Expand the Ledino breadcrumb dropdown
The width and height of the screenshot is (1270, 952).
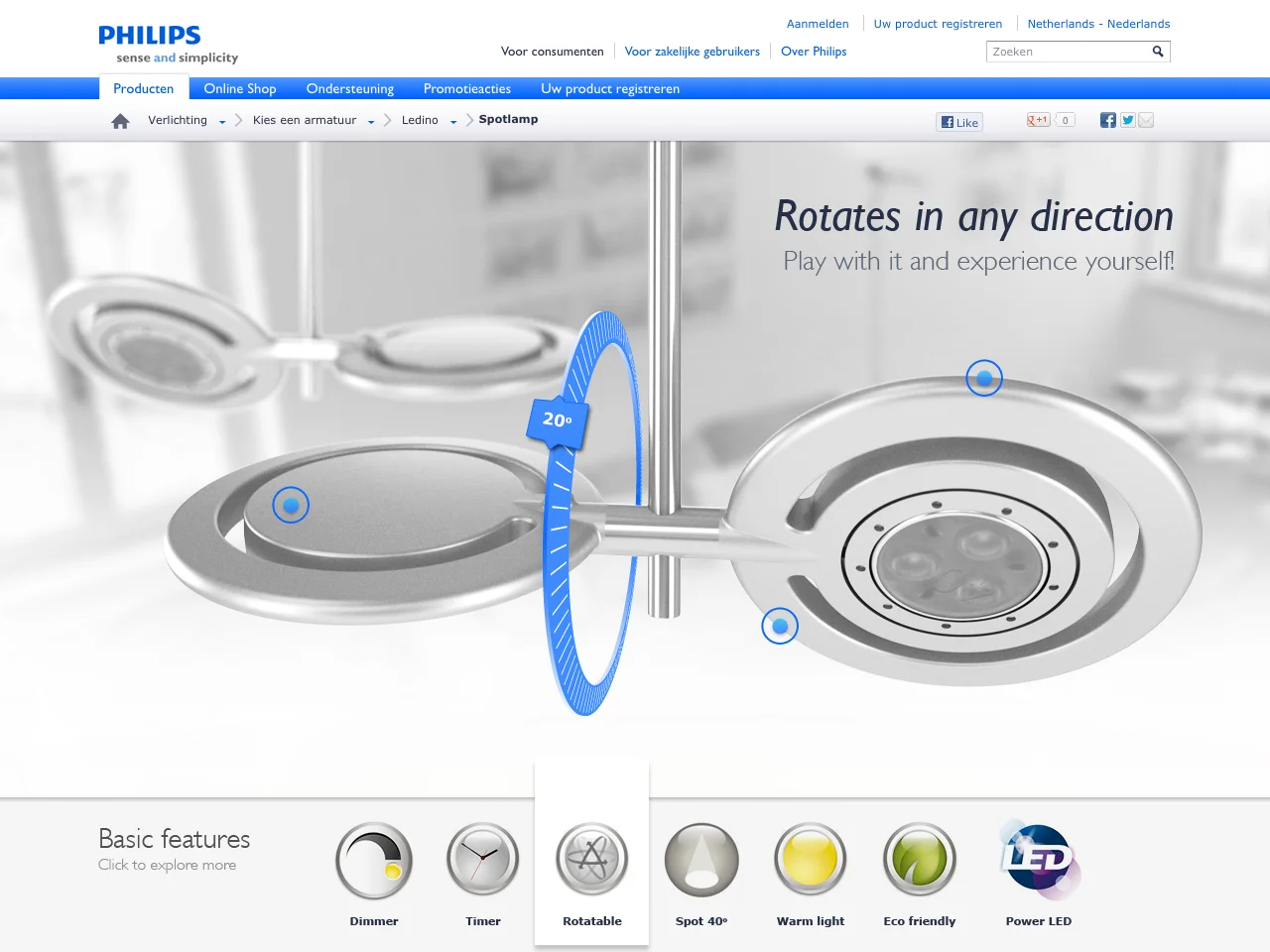click(x=453, y=121)
